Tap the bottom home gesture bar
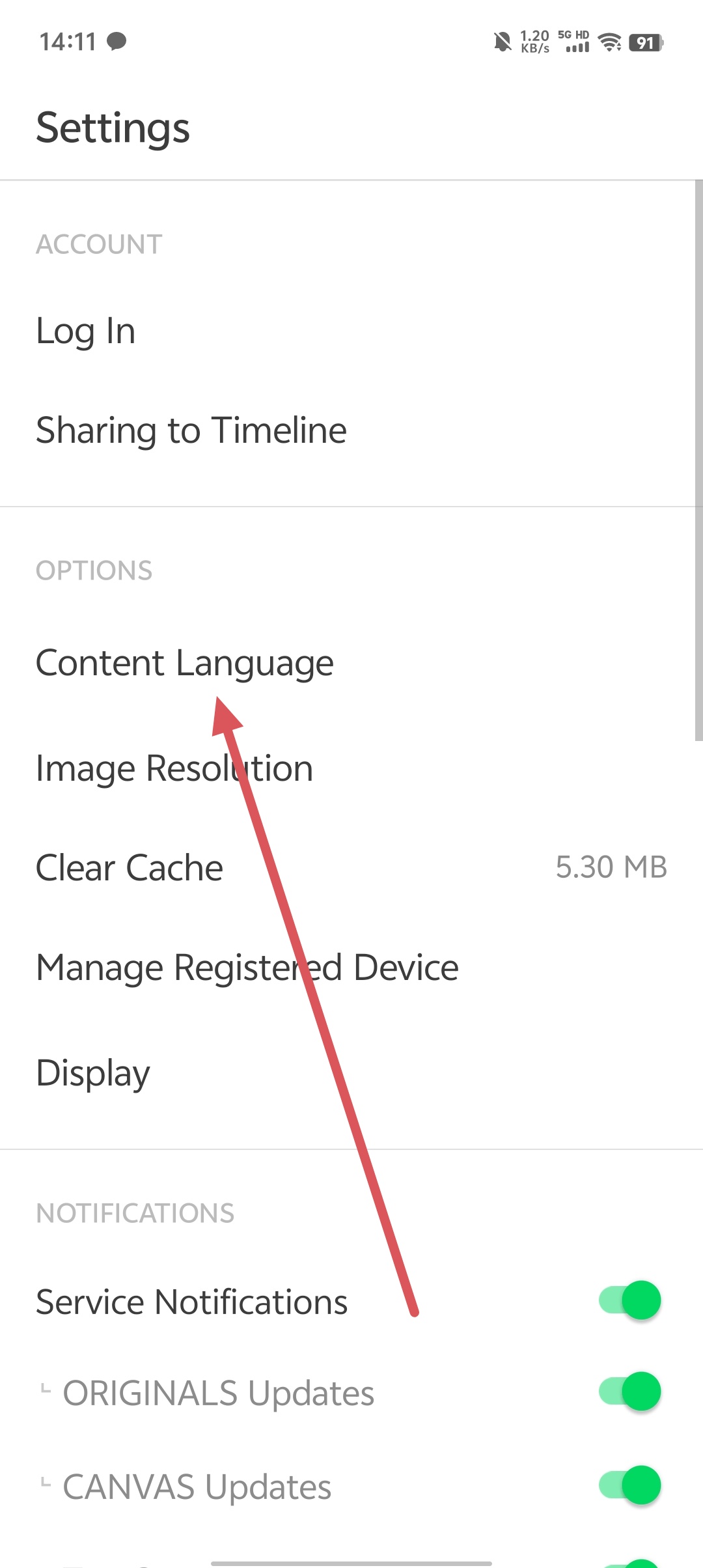This screenshot has width=703, height=1568. pos(351,1563)
